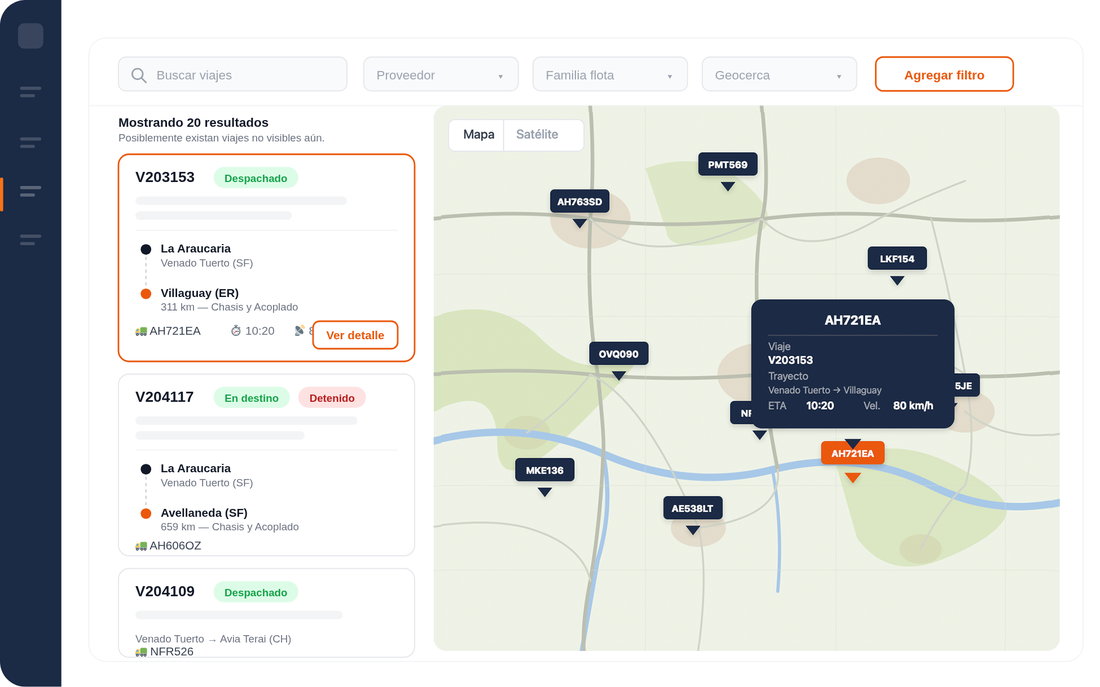
Task: Click the Ver detalle button
Action: tap(355, 335)
